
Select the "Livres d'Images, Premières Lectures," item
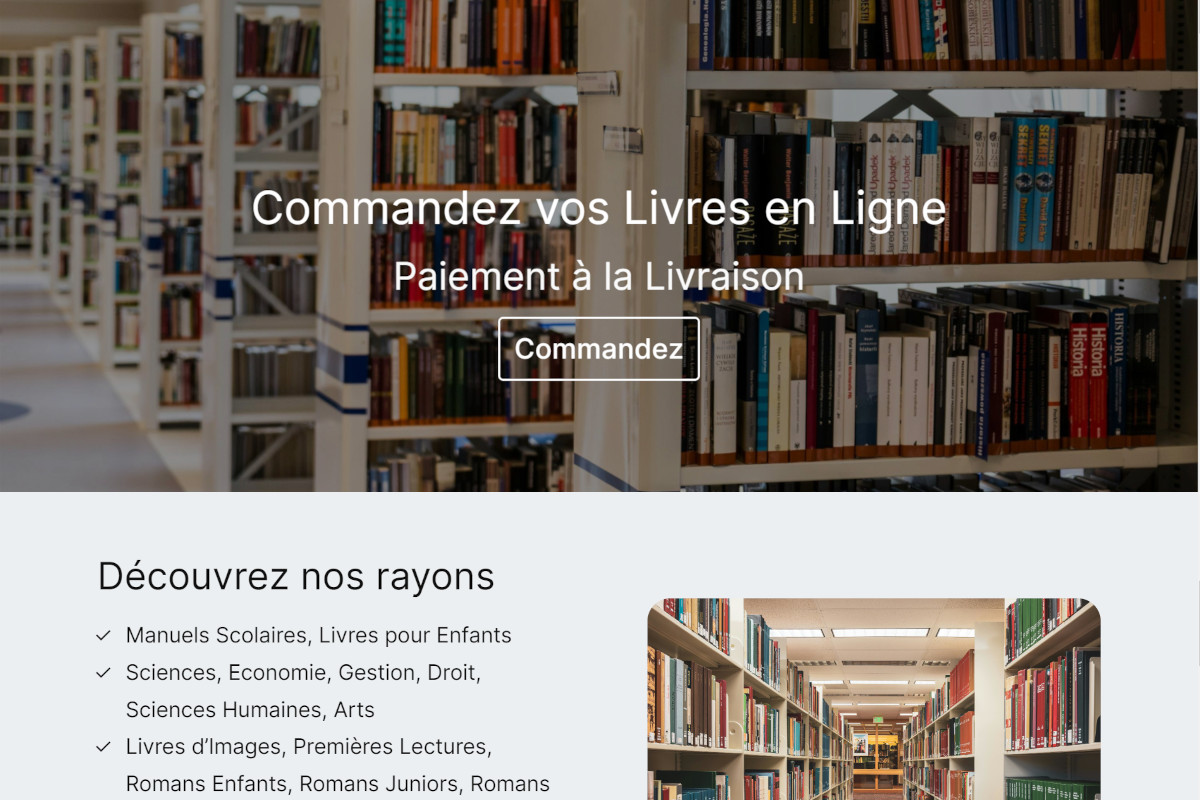pos(309,747)
